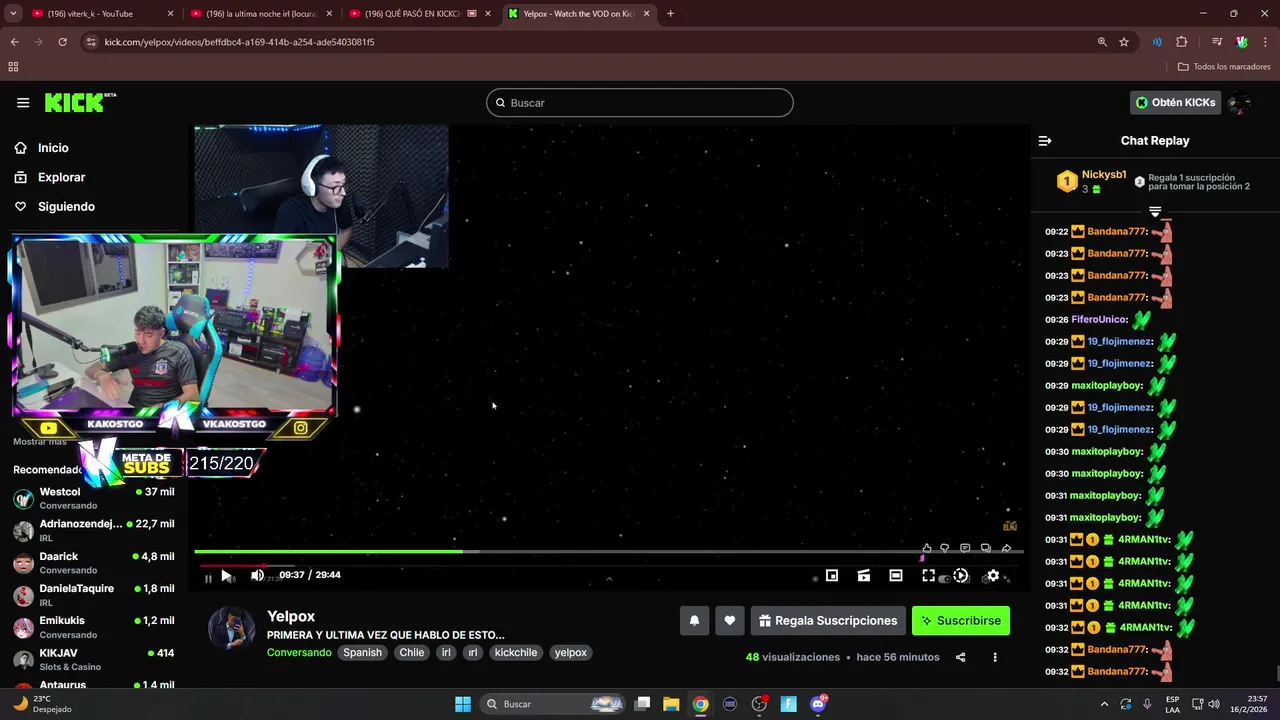Enter fullscreen mode
The height and width of the screenshot is (720, 1280).
coord(928,576)
